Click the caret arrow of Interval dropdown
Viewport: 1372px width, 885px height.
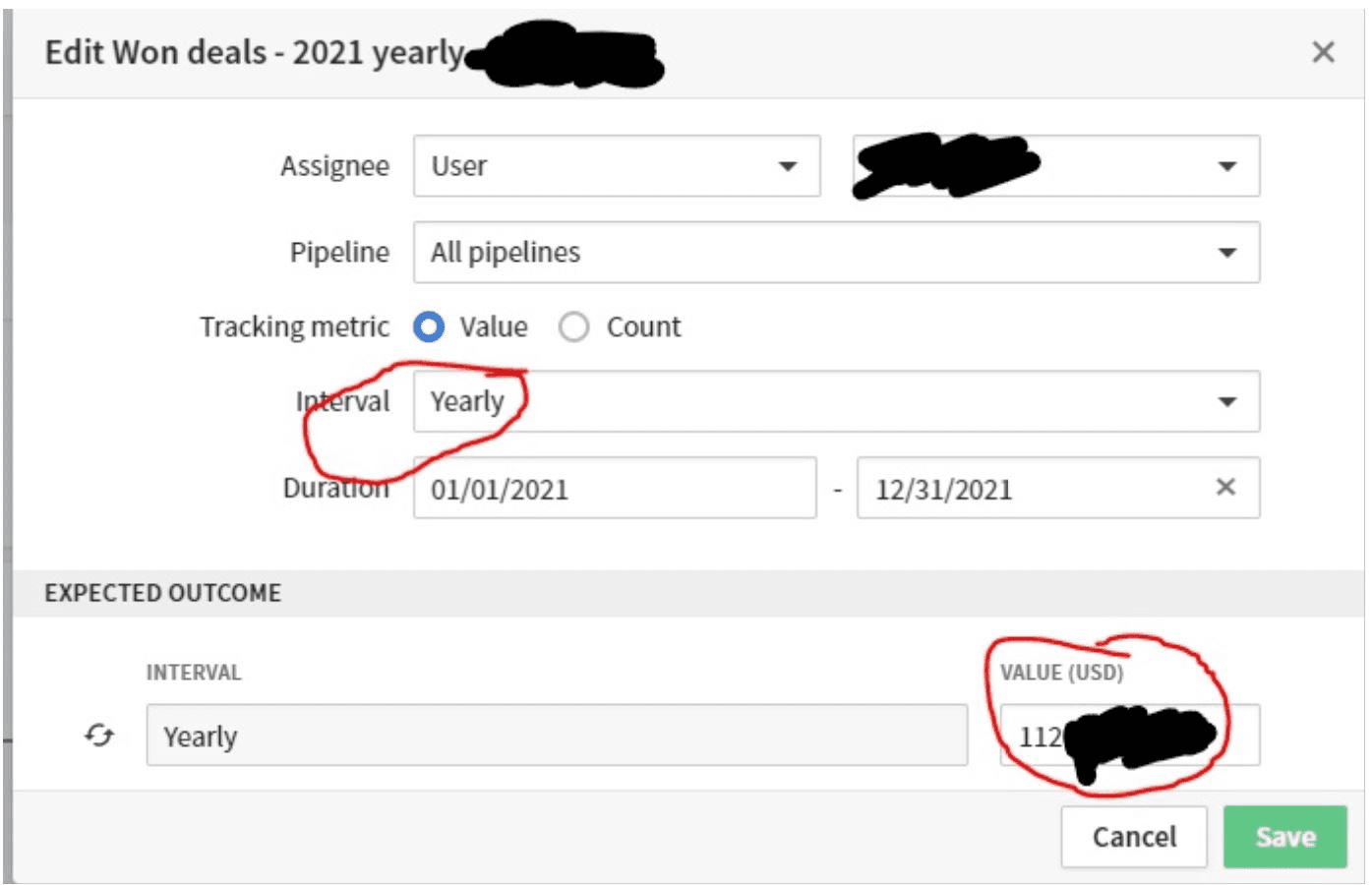click(x=1227, y=401)
